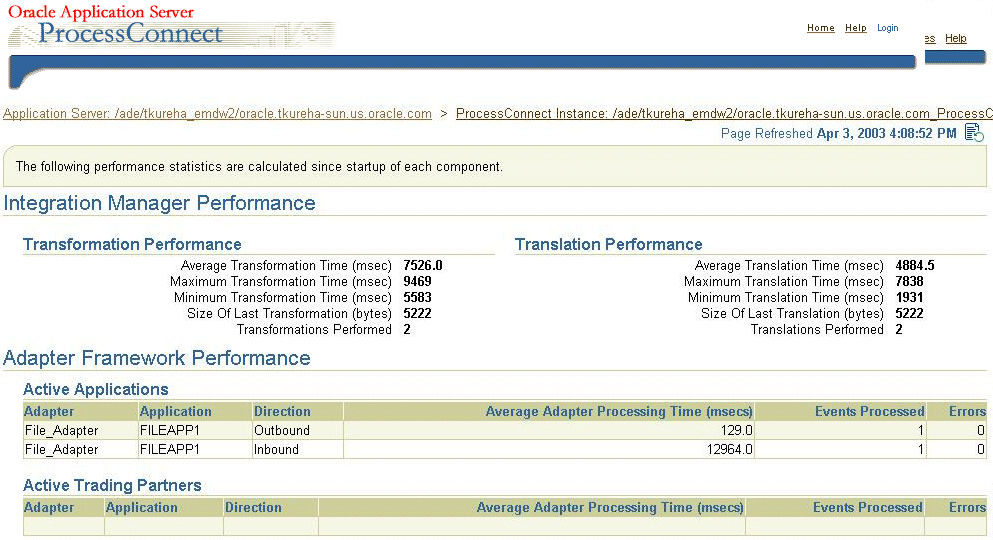The height and width of the screenshot is (540, 993).
Task: Click the page refresh icon
Action: pyautogui.click(x=974, y=133)
